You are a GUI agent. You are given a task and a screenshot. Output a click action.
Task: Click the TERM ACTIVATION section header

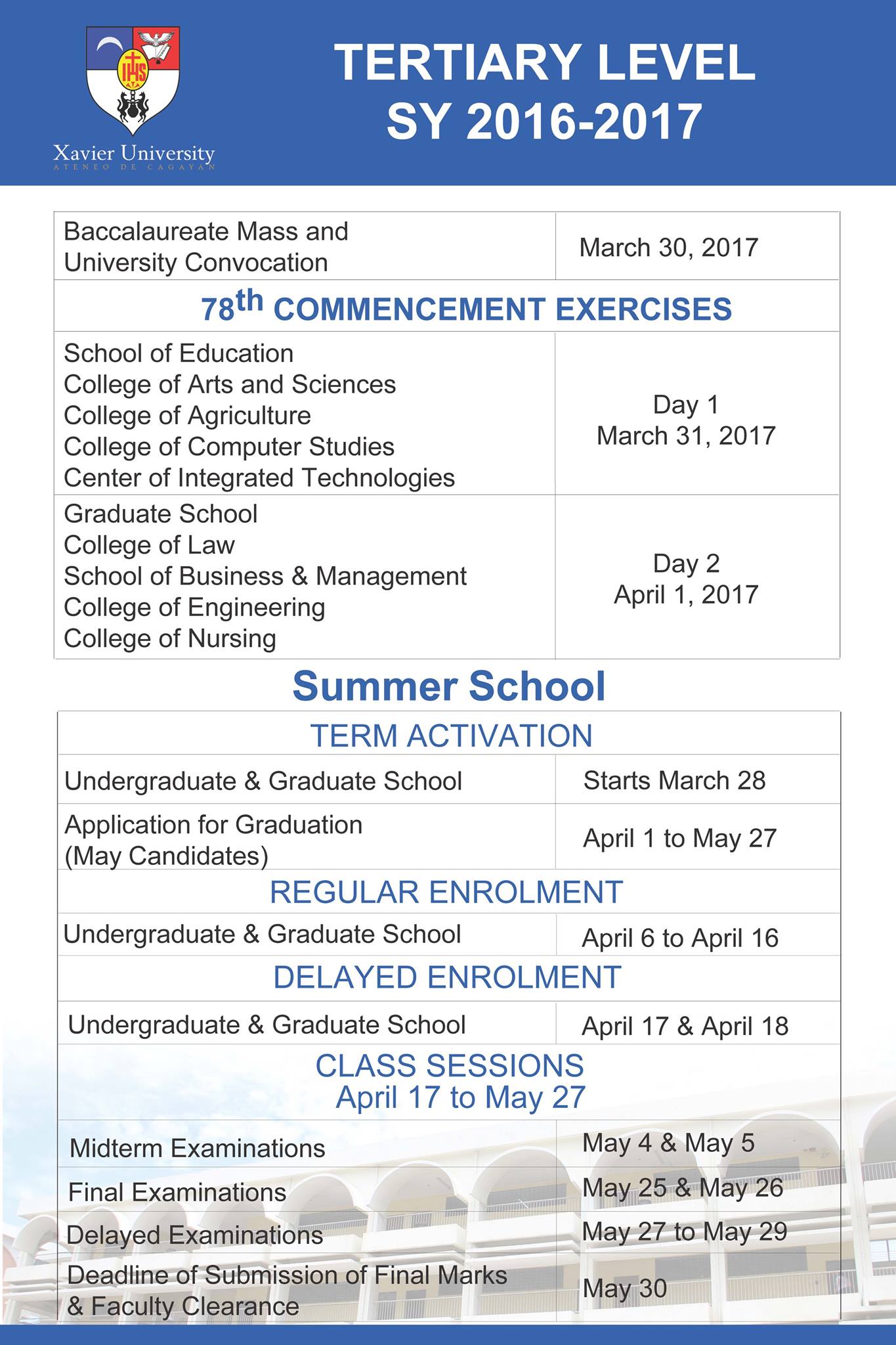coord(451,736)
